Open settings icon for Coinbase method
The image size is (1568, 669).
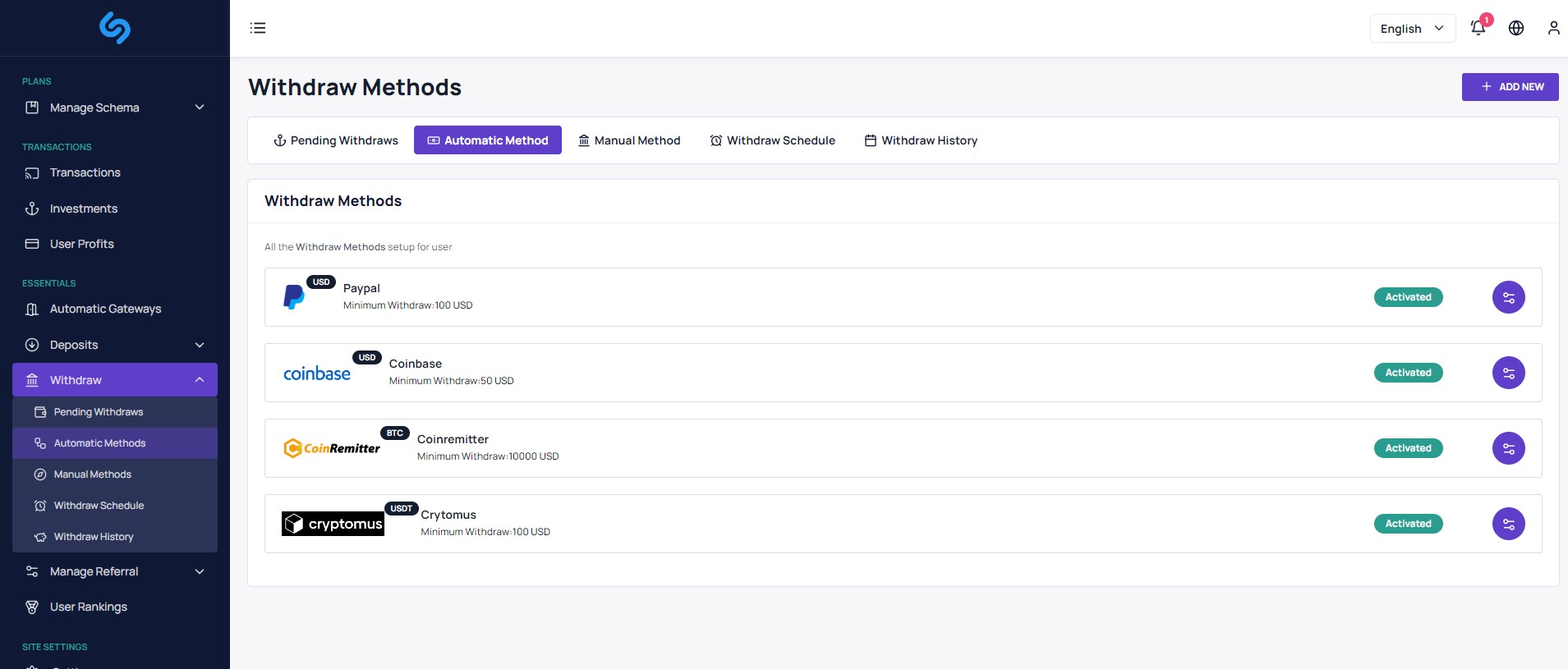pyautogui.click(x=1508, y=373)
